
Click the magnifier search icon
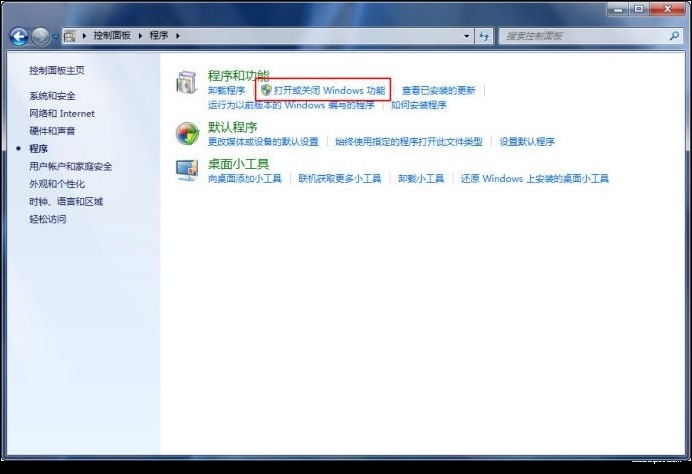pos(674,36)
